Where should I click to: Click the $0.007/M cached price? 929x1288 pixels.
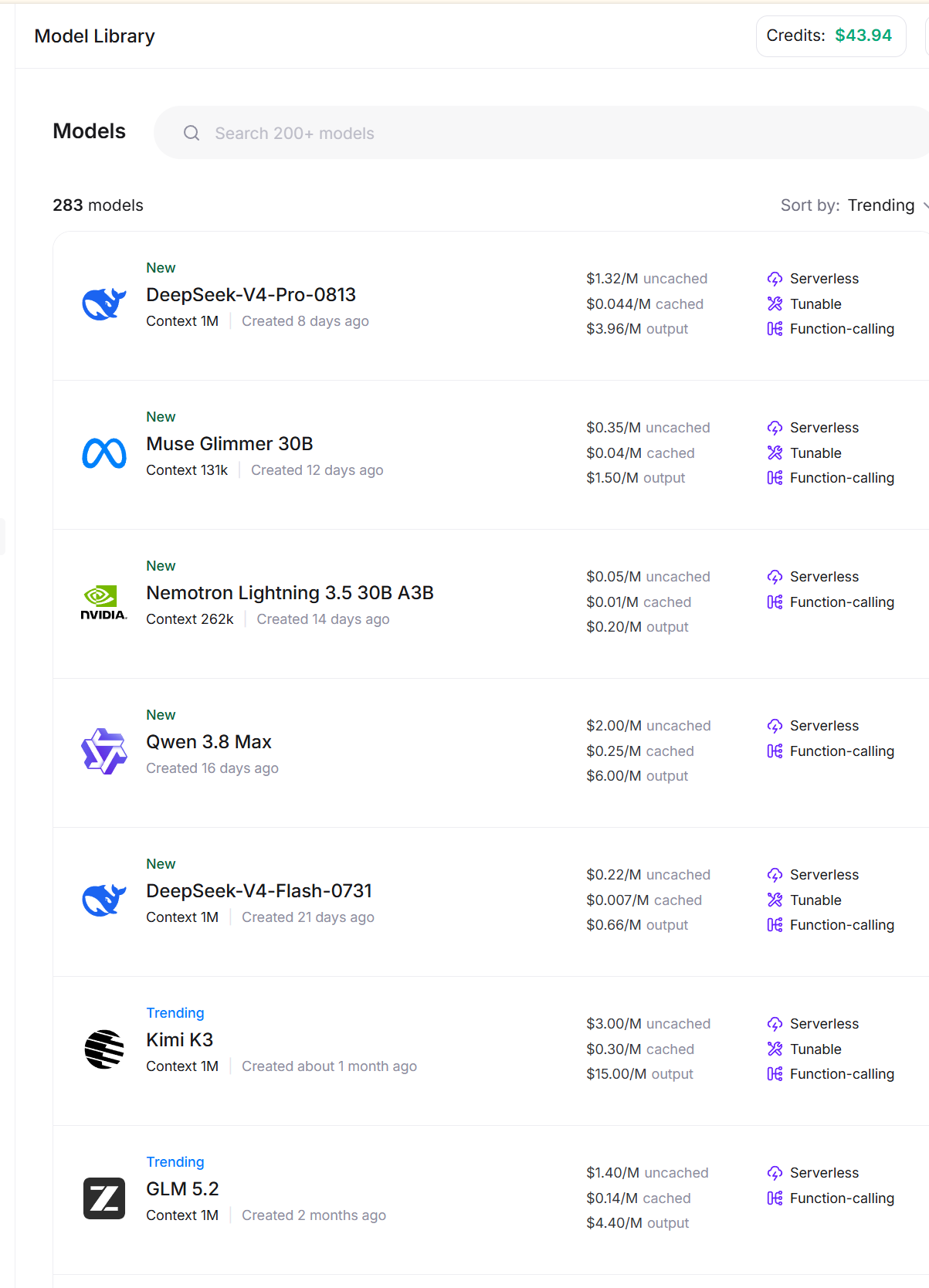coord(644,900)
